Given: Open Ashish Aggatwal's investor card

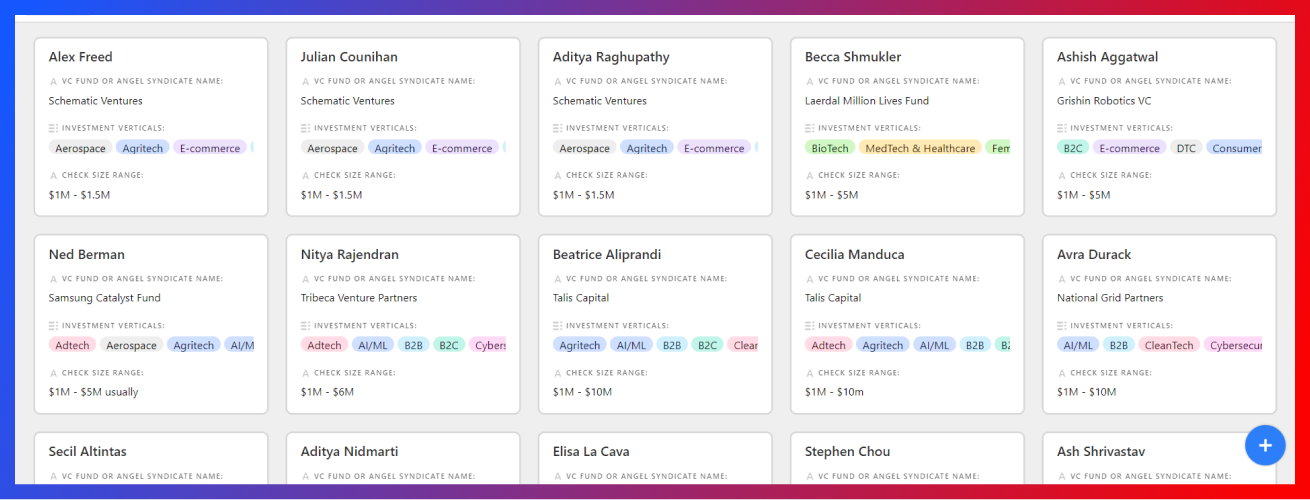Looking at the screenshot, I should [1159, 127].
